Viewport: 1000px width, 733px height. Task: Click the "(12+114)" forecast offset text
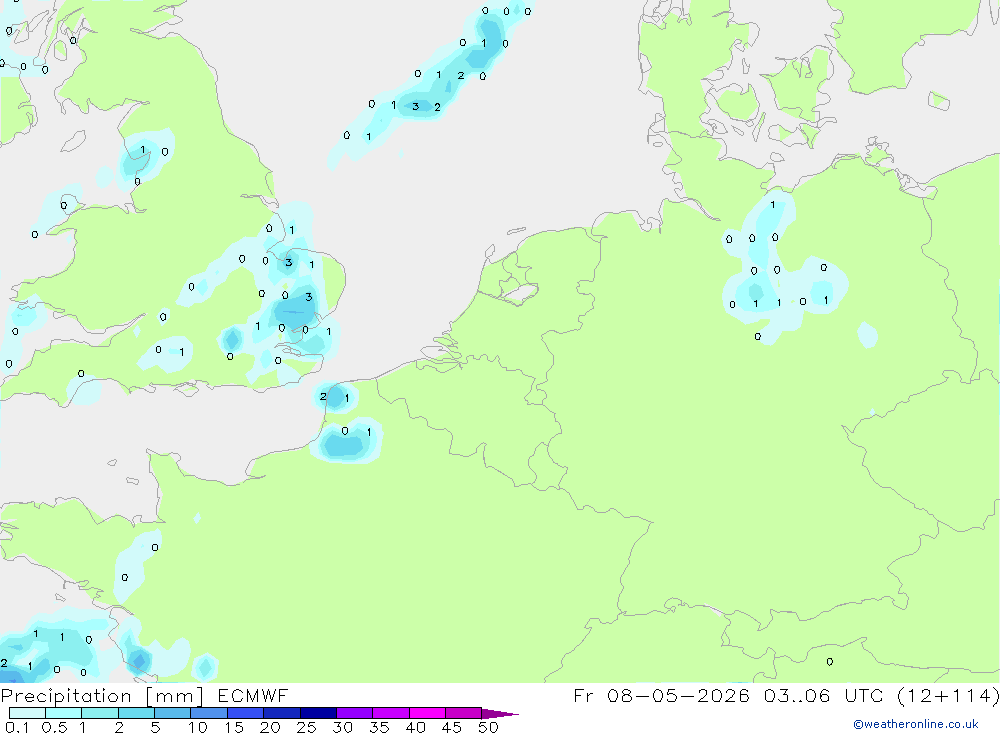[948, 696]
